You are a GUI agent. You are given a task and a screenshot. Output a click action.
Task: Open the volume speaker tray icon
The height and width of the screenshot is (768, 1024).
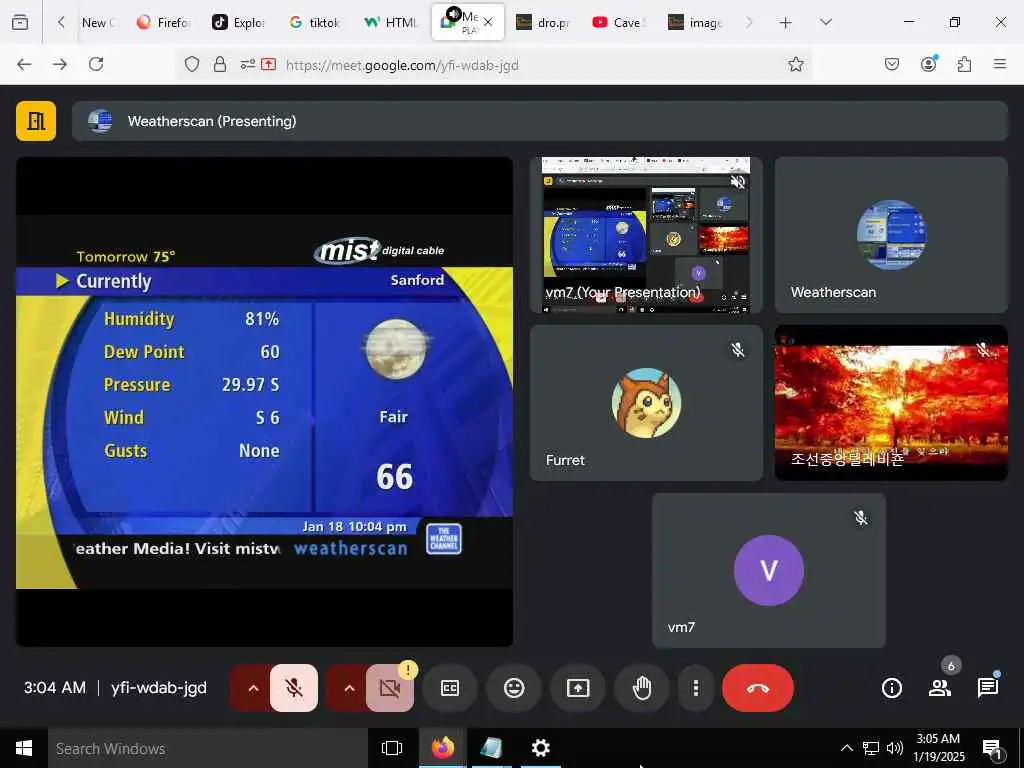tap(895, 748)
